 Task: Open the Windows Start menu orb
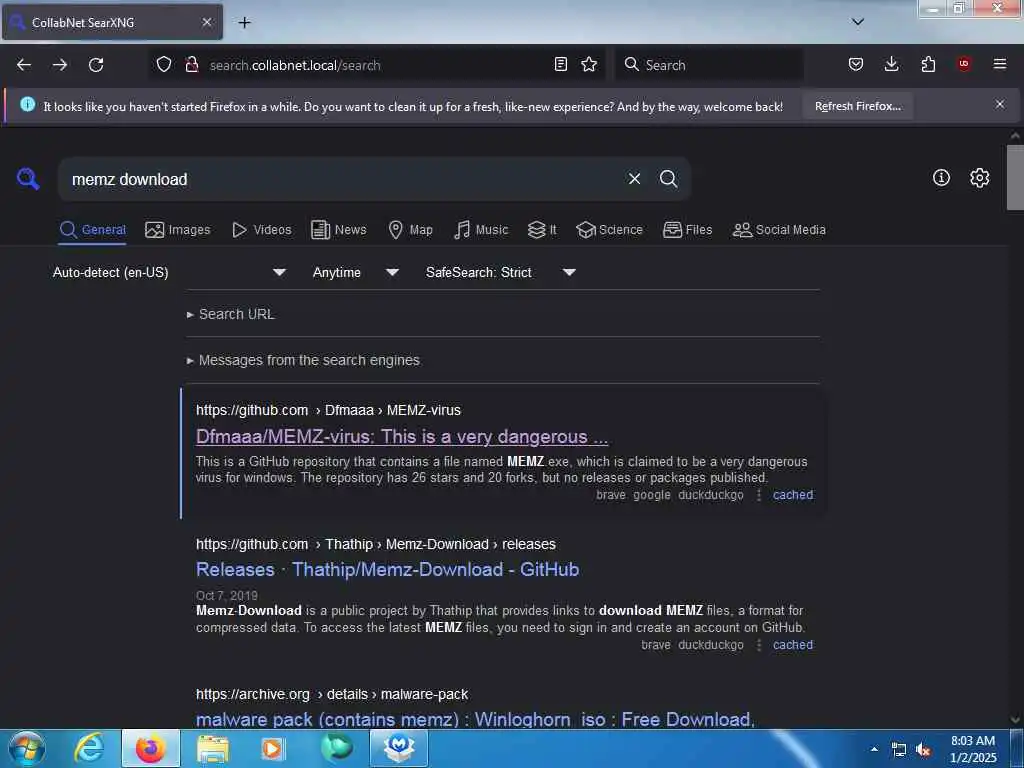(x=27, y=748)
